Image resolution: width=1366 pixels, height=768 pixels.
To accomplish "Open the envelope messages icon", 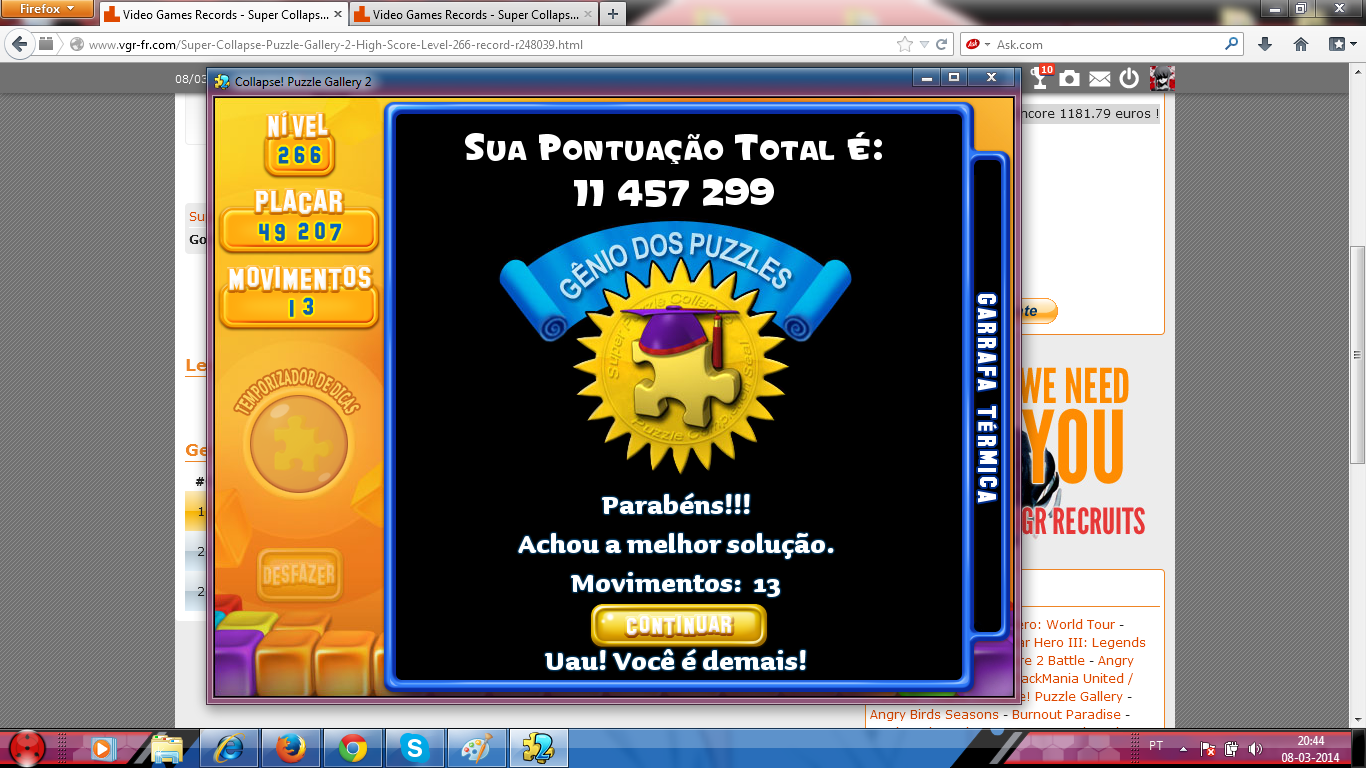I will pyautogui.click(x=1099, y=78).
